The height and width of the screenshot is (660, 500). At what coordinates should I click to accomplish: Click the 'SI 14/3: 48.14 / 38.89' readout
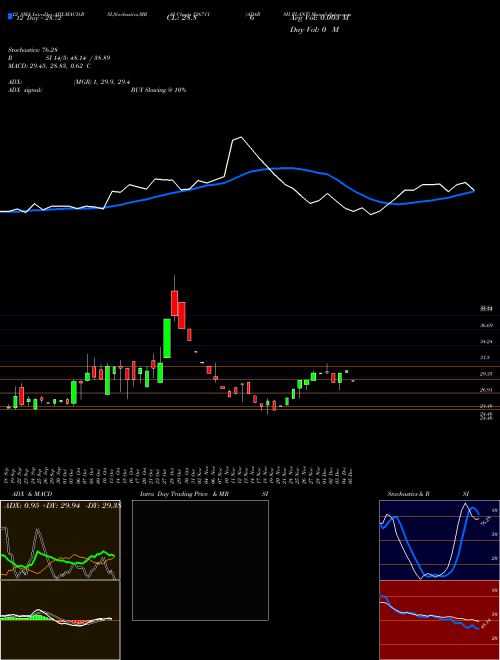tap(78, 58)
